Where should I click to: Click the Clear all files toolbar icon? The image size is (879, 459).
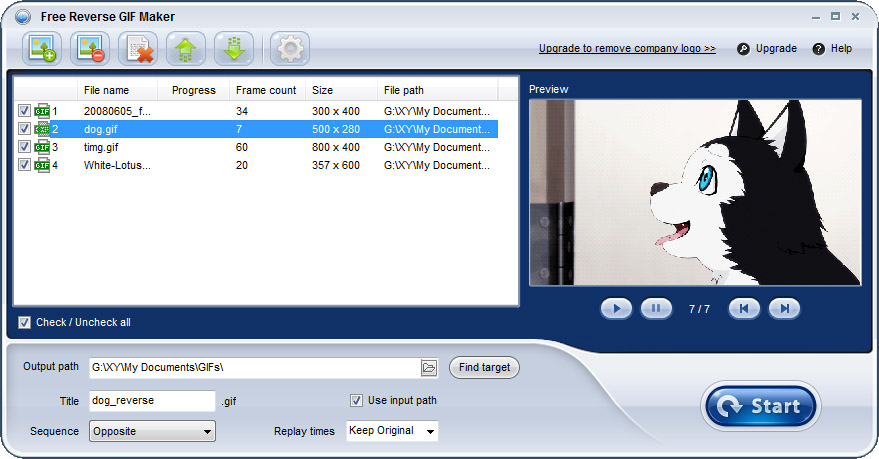[x=138, y=48]
